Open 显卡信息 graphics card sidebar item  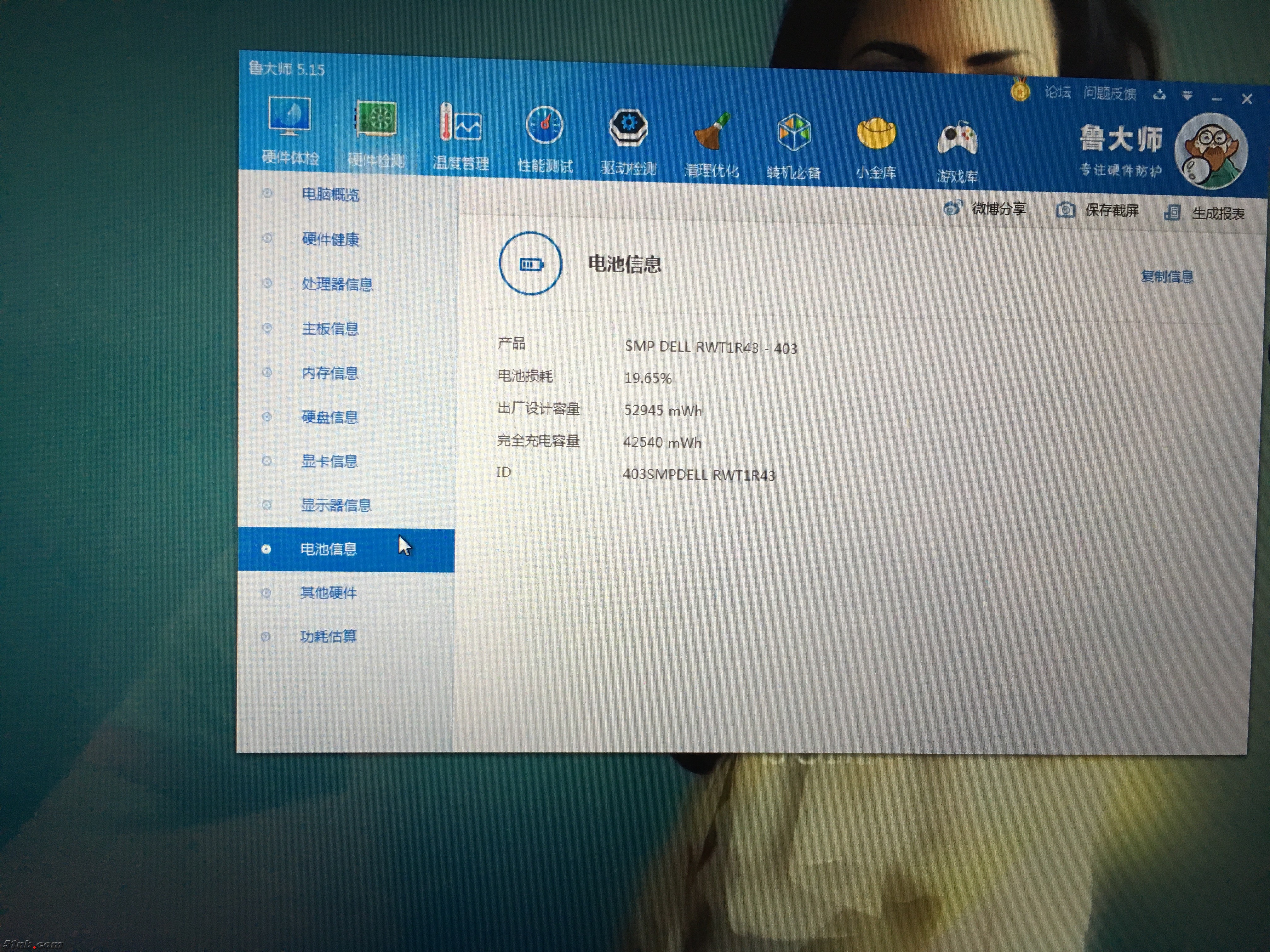click(329, 462)
